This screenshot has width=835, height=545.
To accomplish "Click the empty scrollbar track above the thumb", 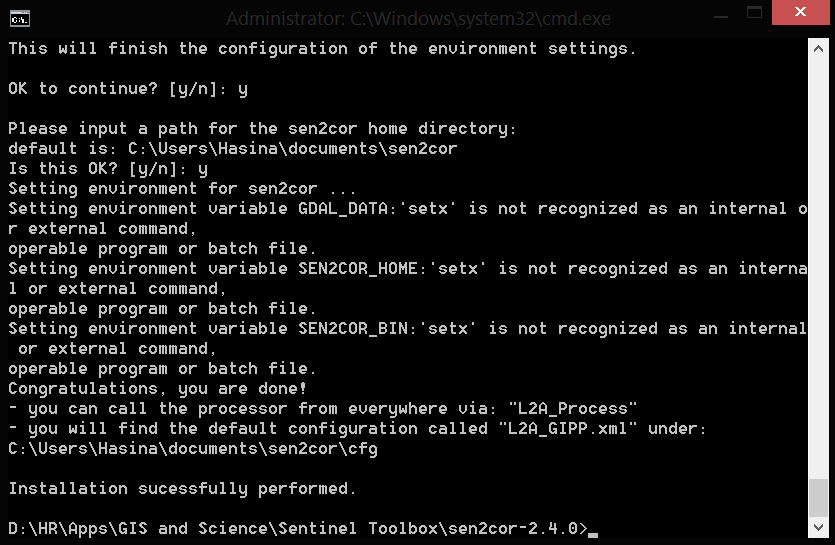I will click(818, 266).
